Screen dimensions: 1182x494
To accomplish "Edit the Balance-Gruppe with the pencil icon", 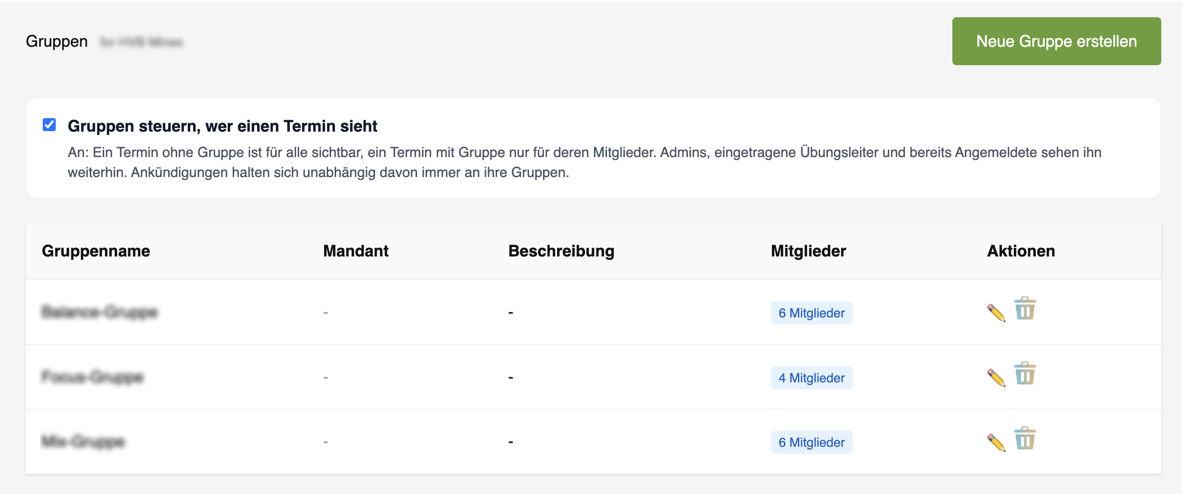I will [x=996, y=313].
